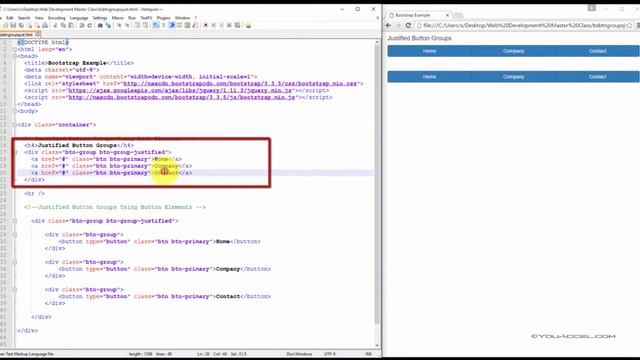Toggle INS mode in the status bar
Viewport: 640px width, 360px height.
click(369, 354)
